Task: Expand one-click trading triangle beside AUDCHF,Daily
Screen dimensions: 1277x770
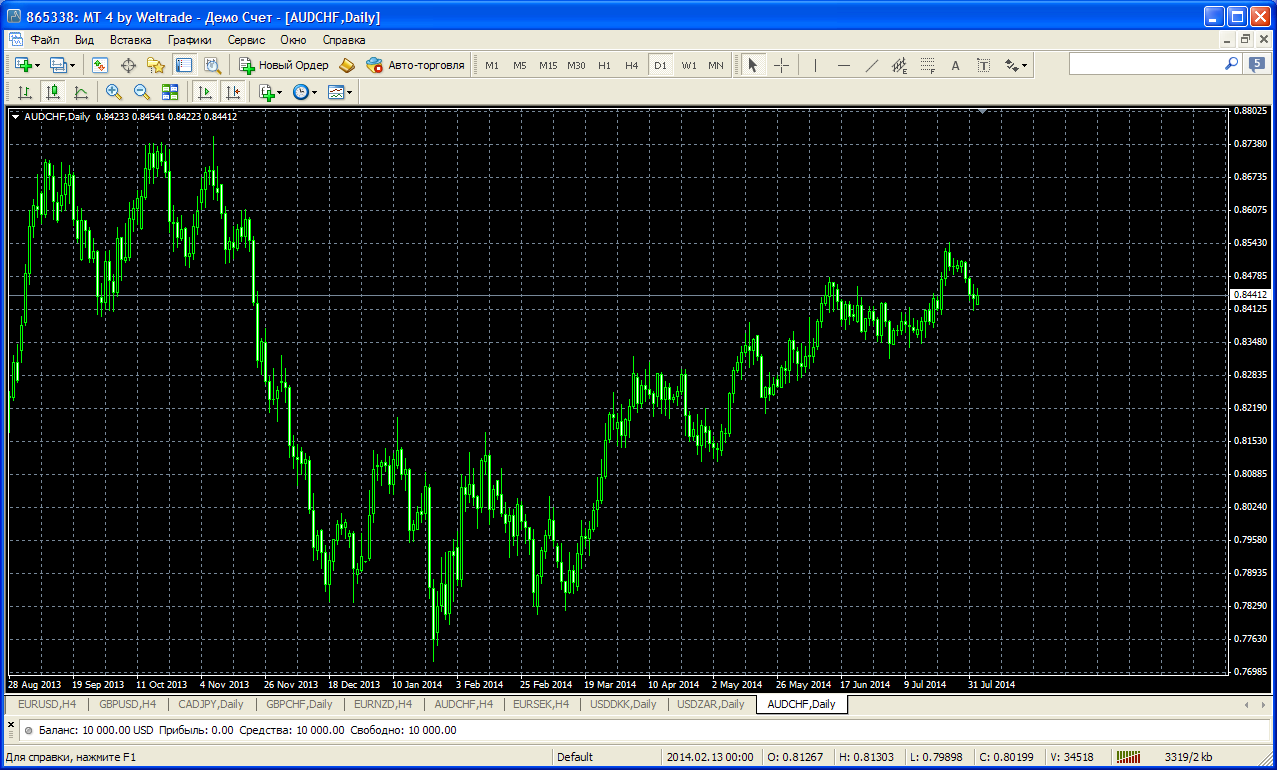Action: pyautogui.click(x=16, y=116)
